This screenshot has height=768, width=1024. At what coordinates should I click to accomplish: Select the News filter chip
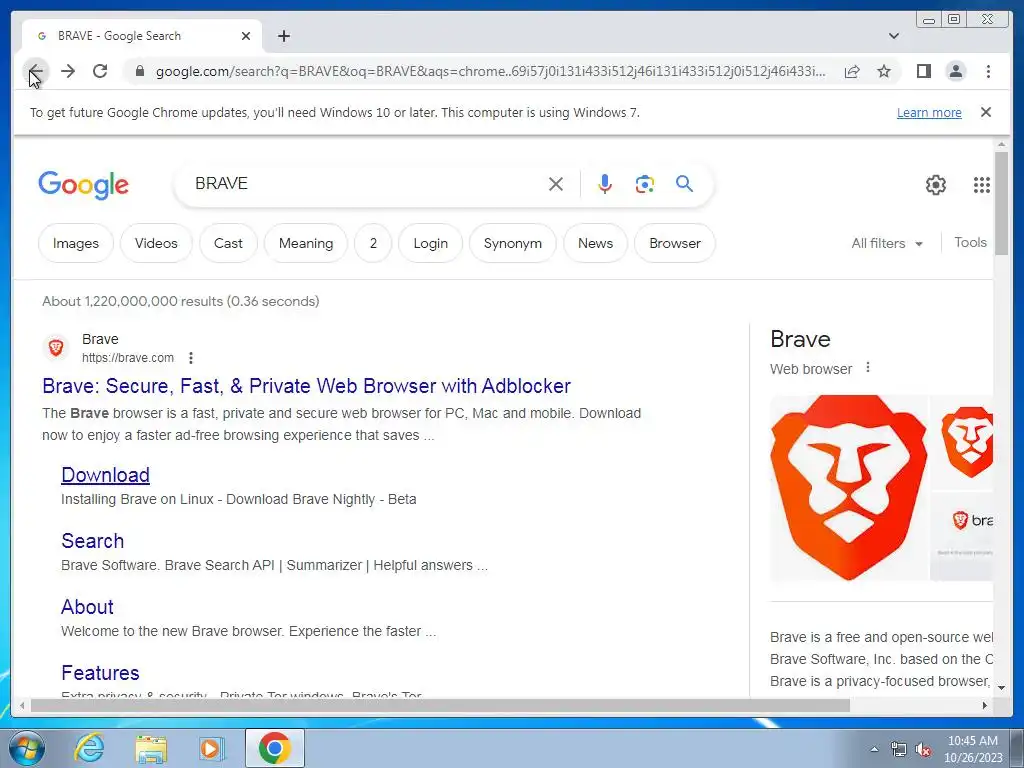(595, 243)
